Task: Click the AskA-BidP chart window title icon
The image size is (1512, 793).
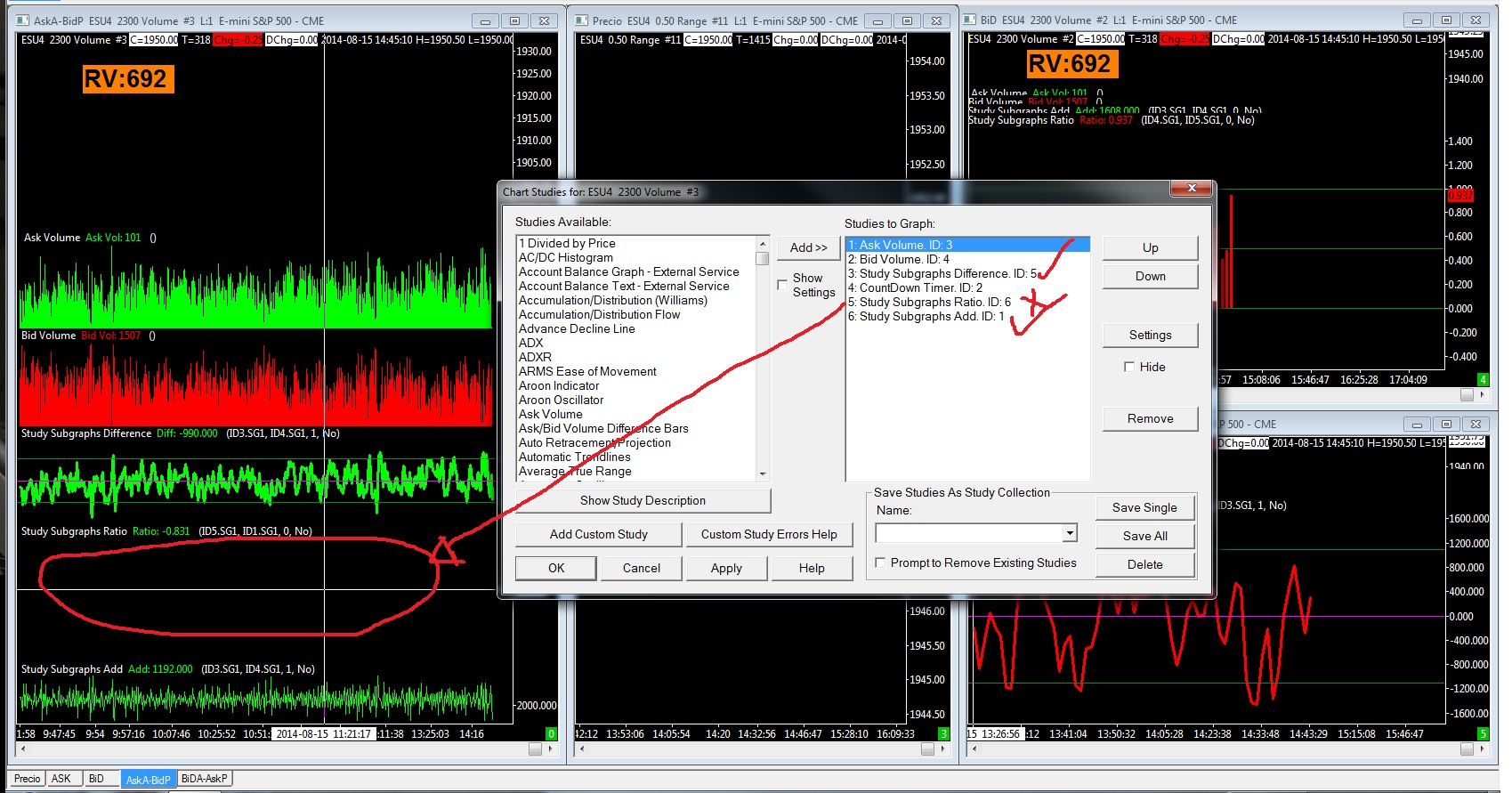Action: click(23, 20)
